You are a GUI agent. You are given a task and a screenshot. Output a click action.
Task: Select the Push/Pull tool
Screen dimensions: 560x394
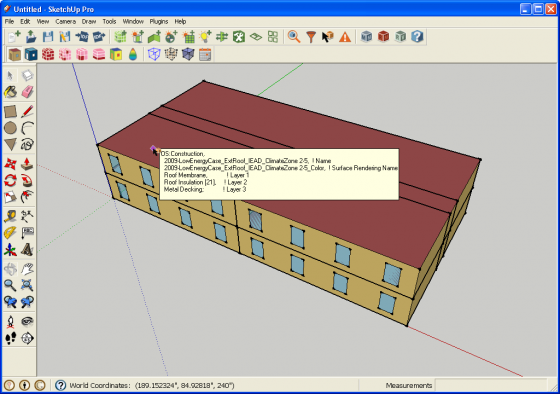pos(27,164)
